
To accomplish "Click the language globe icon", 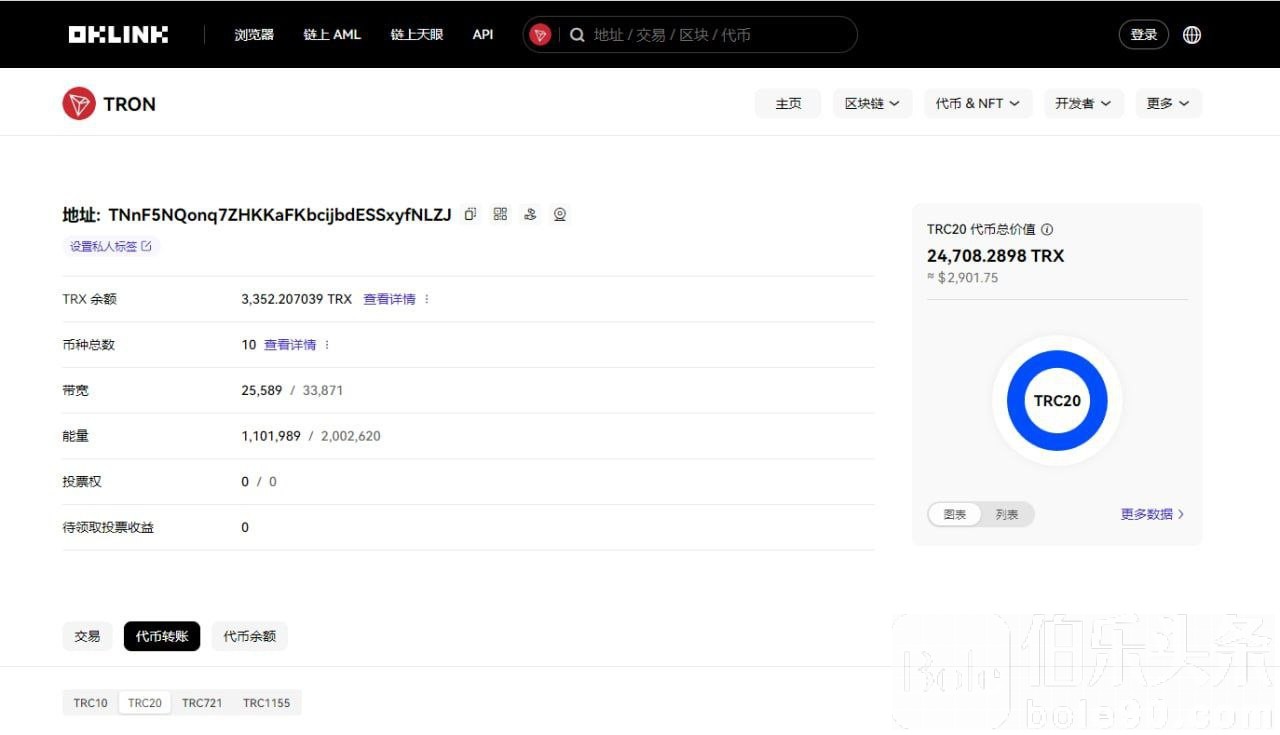I will pos(1192,35).
